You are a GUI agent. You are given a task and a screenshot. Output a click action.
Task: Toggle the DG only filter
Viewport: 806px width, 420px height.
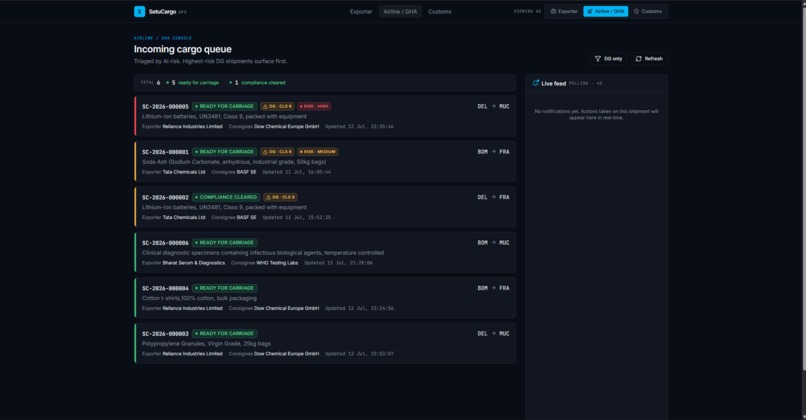pyautogui.click(x=609, y=59)
